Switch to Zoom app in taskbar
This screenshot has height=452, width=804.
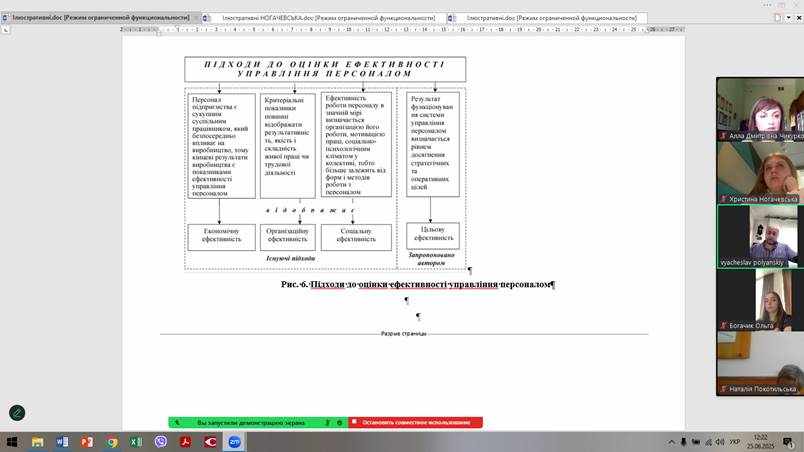click(x=234, y=441)
